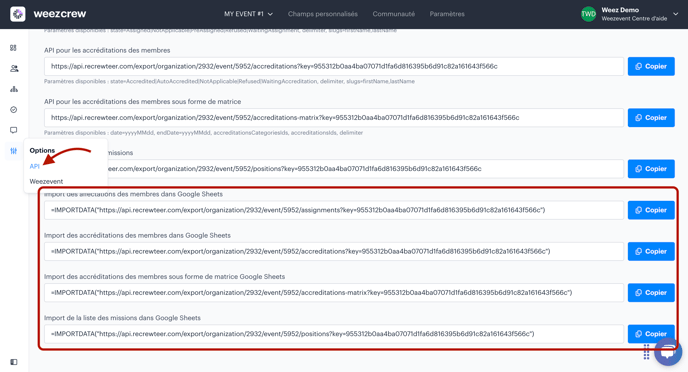Open the Champs personnalisés menu
Viewport: 688px width, 372px height.
click(x=322, y=14)
